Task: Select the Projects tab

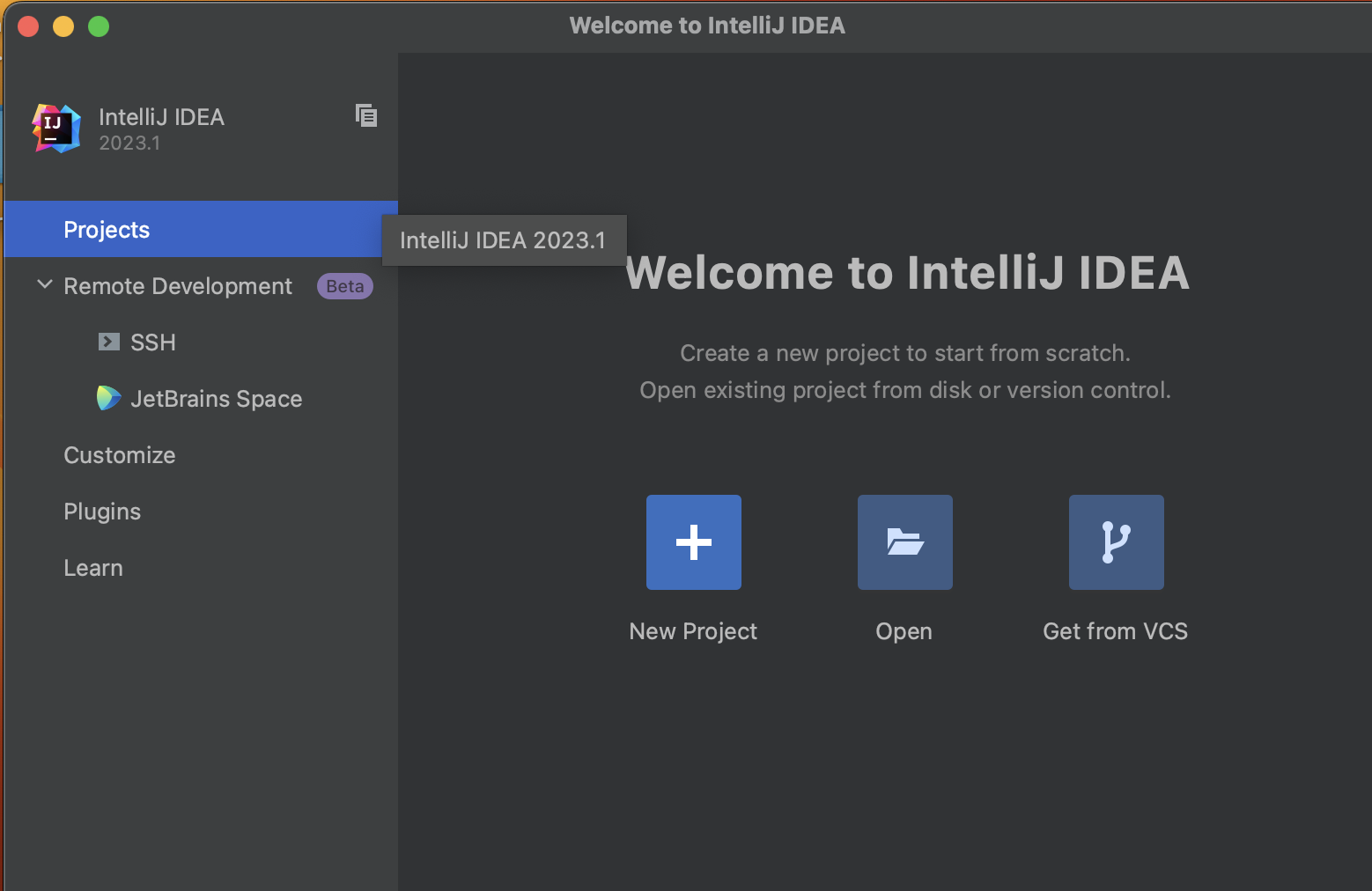Action: (x=107, y=230)
